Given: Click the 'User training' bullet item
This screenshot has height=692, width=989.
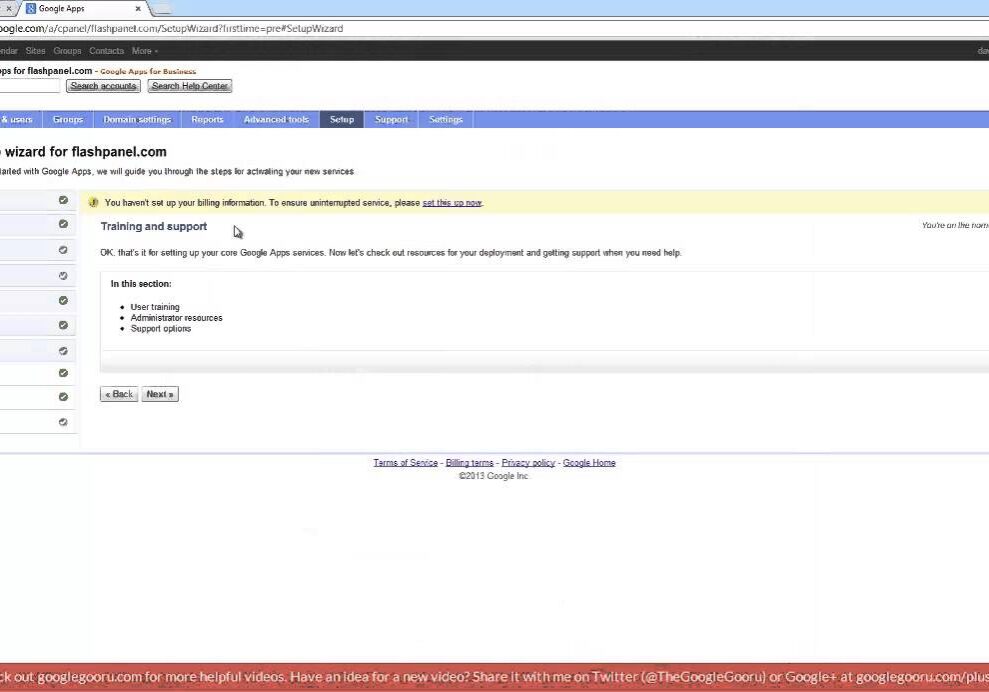Looking at the screenshot, I should click(155, 307).
